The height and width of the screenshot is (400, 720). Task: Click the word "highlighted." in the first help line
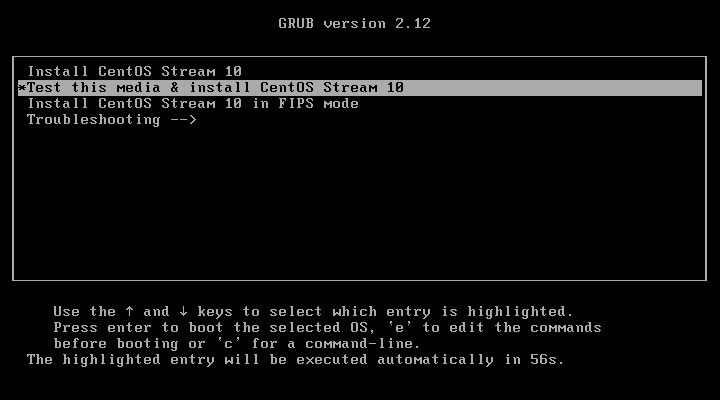(x=520, y=312)
